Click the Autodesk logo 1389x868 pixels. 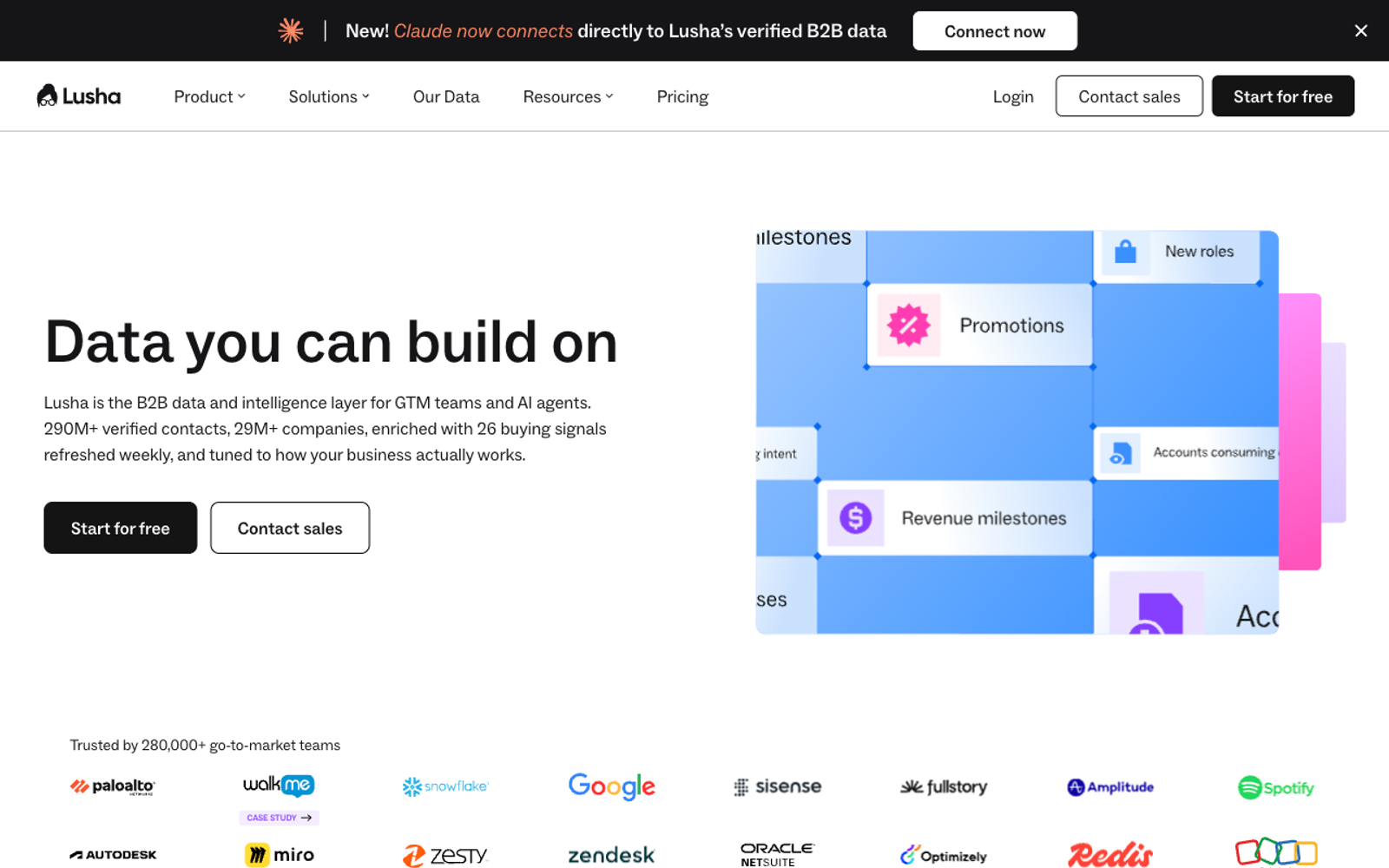click(x=113, y=855)
